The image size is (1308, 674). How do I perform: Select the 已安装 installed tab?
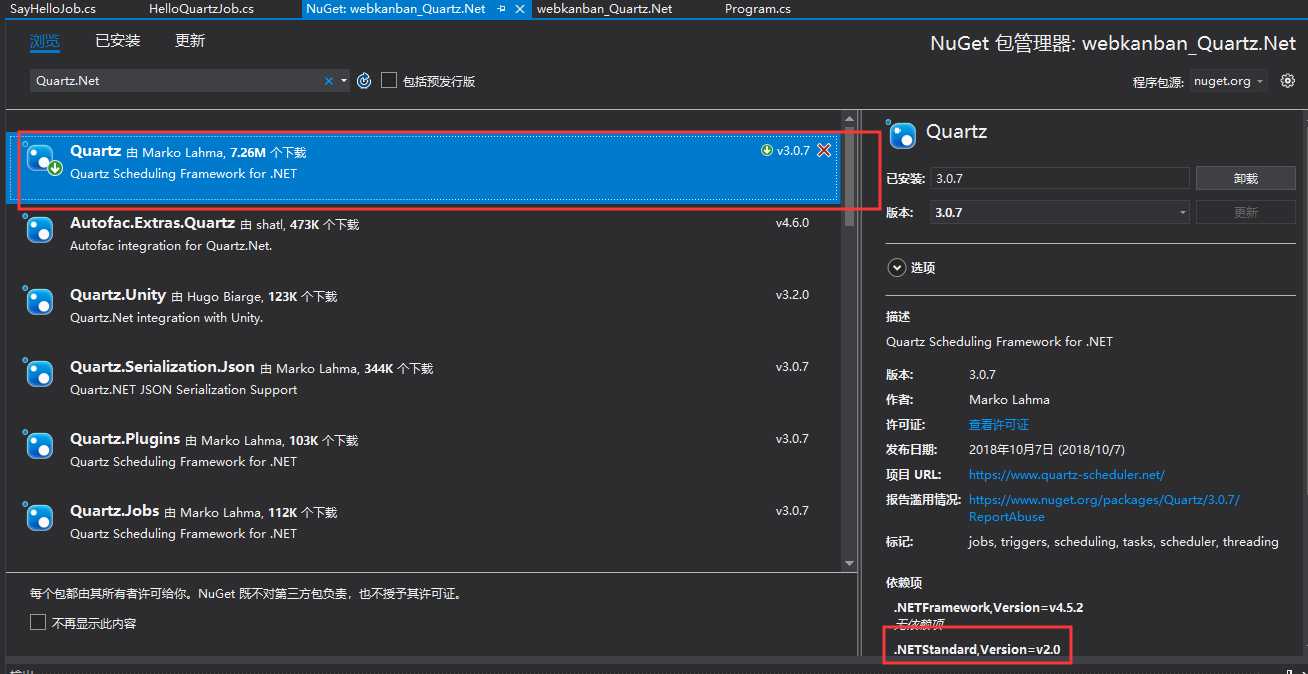(x=117, y=41)
